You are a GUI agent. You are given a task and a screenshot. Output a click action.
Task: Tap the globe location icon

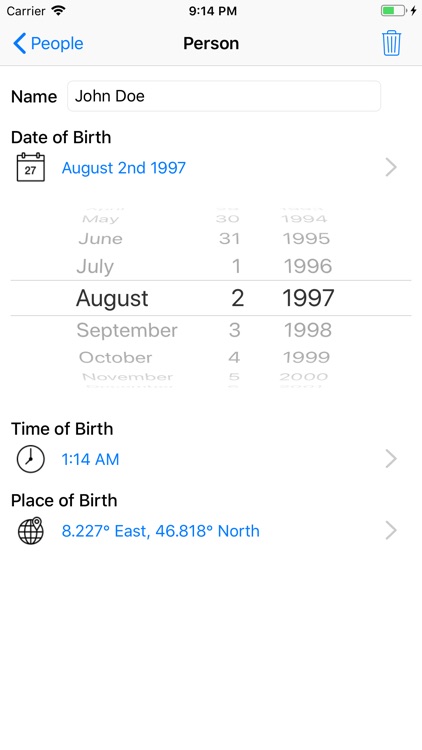[x=31, y=530]
